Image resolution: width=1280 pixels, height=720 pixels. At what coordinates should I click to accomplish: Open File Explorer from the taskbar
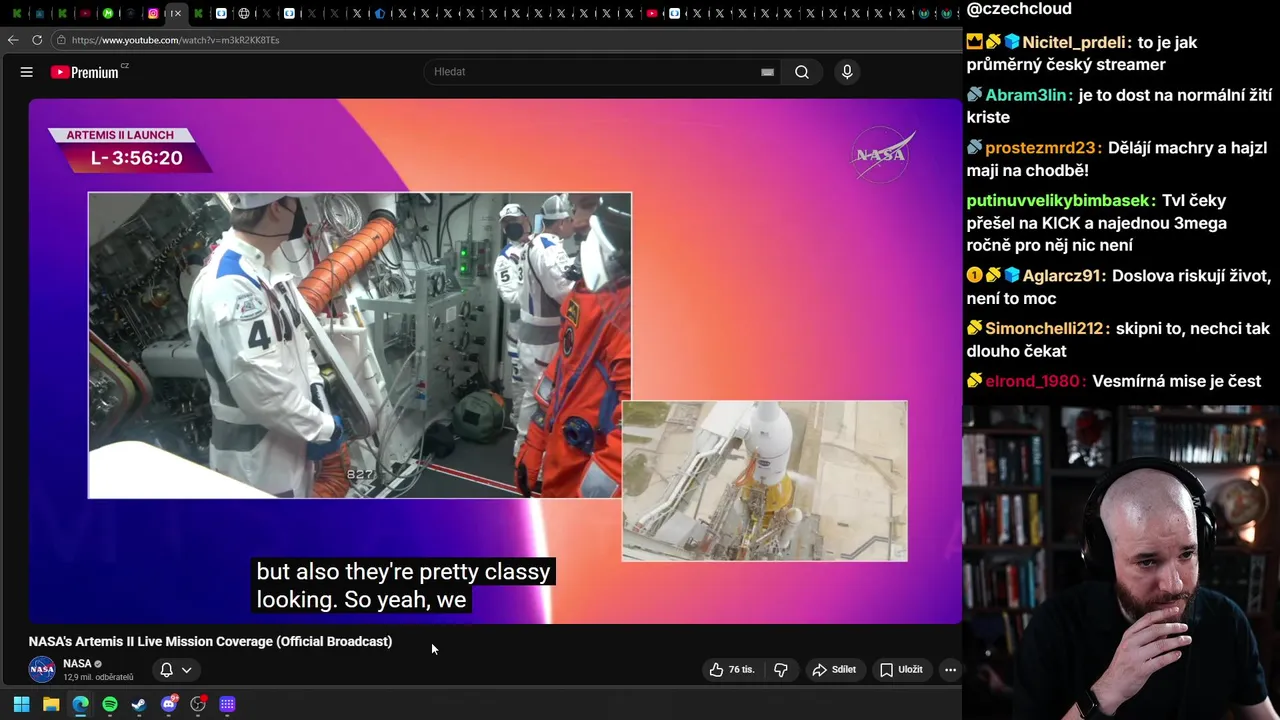pos(51,704)
